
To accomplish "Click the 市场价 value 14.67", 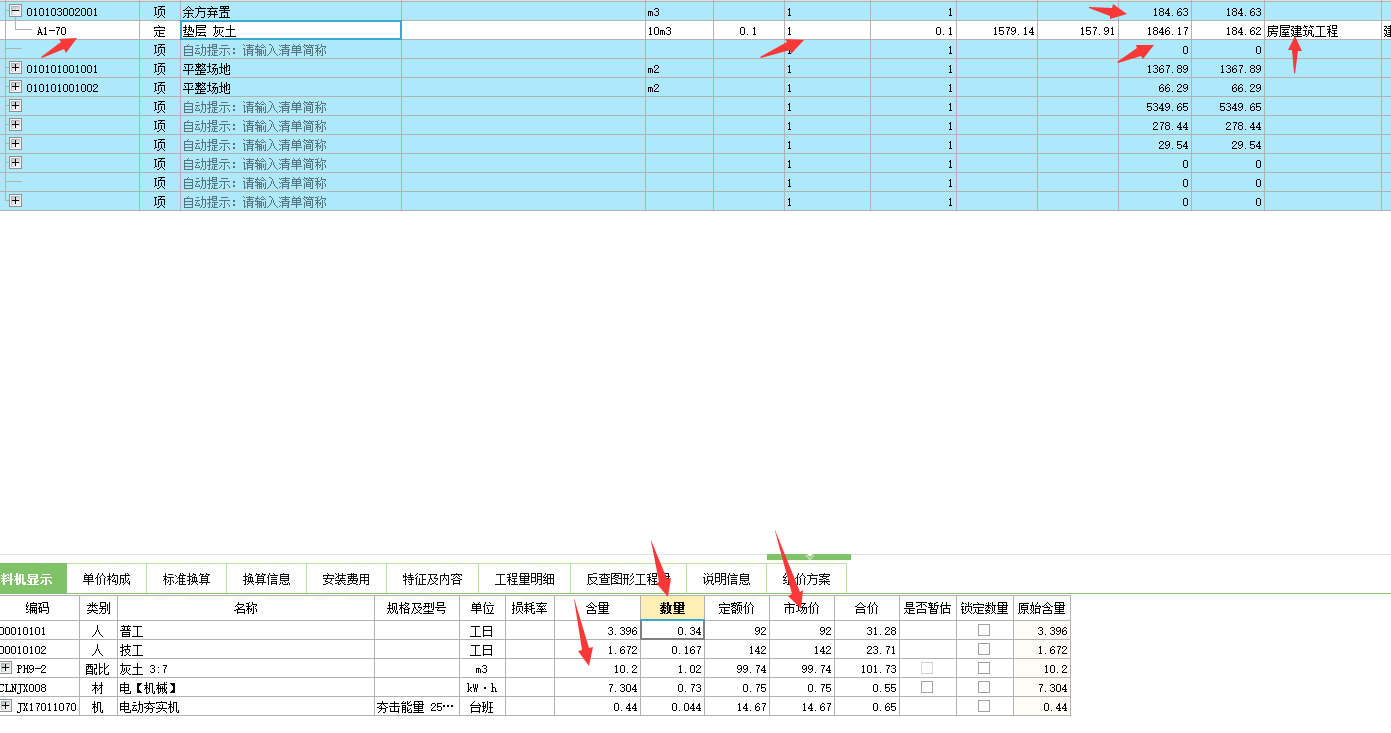I will click(802, 707).
